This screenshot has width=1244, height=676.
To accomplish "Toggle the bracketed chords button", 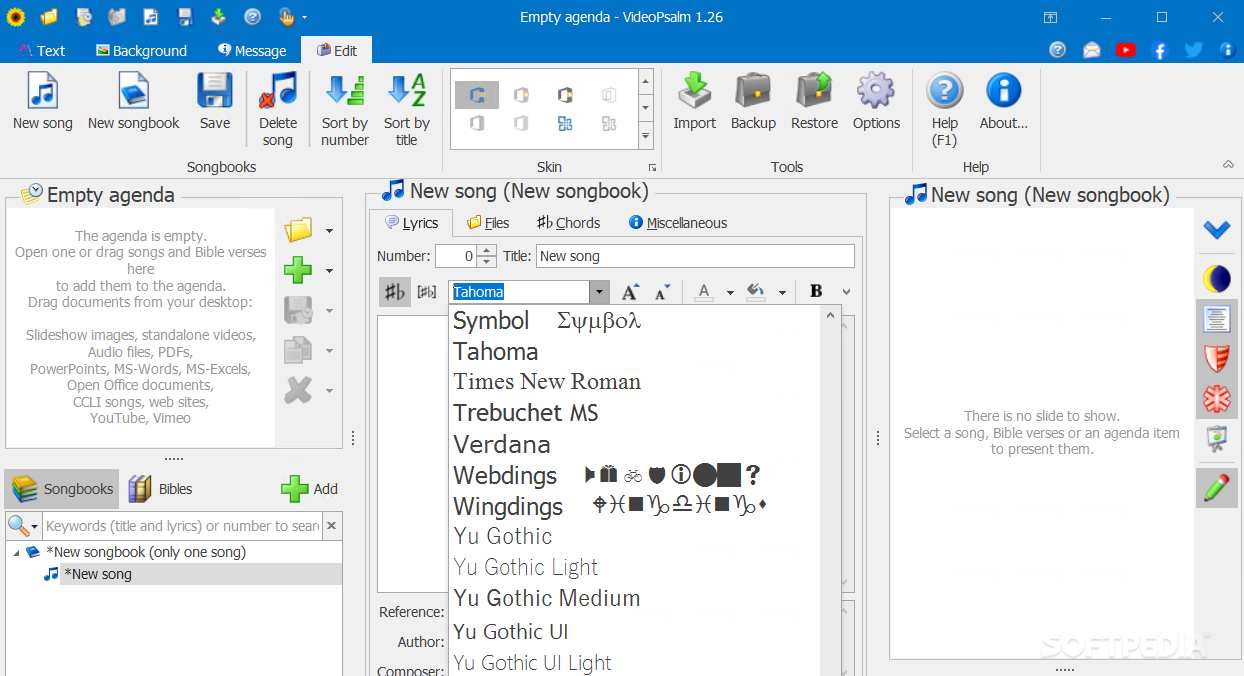I will (427, 292).
